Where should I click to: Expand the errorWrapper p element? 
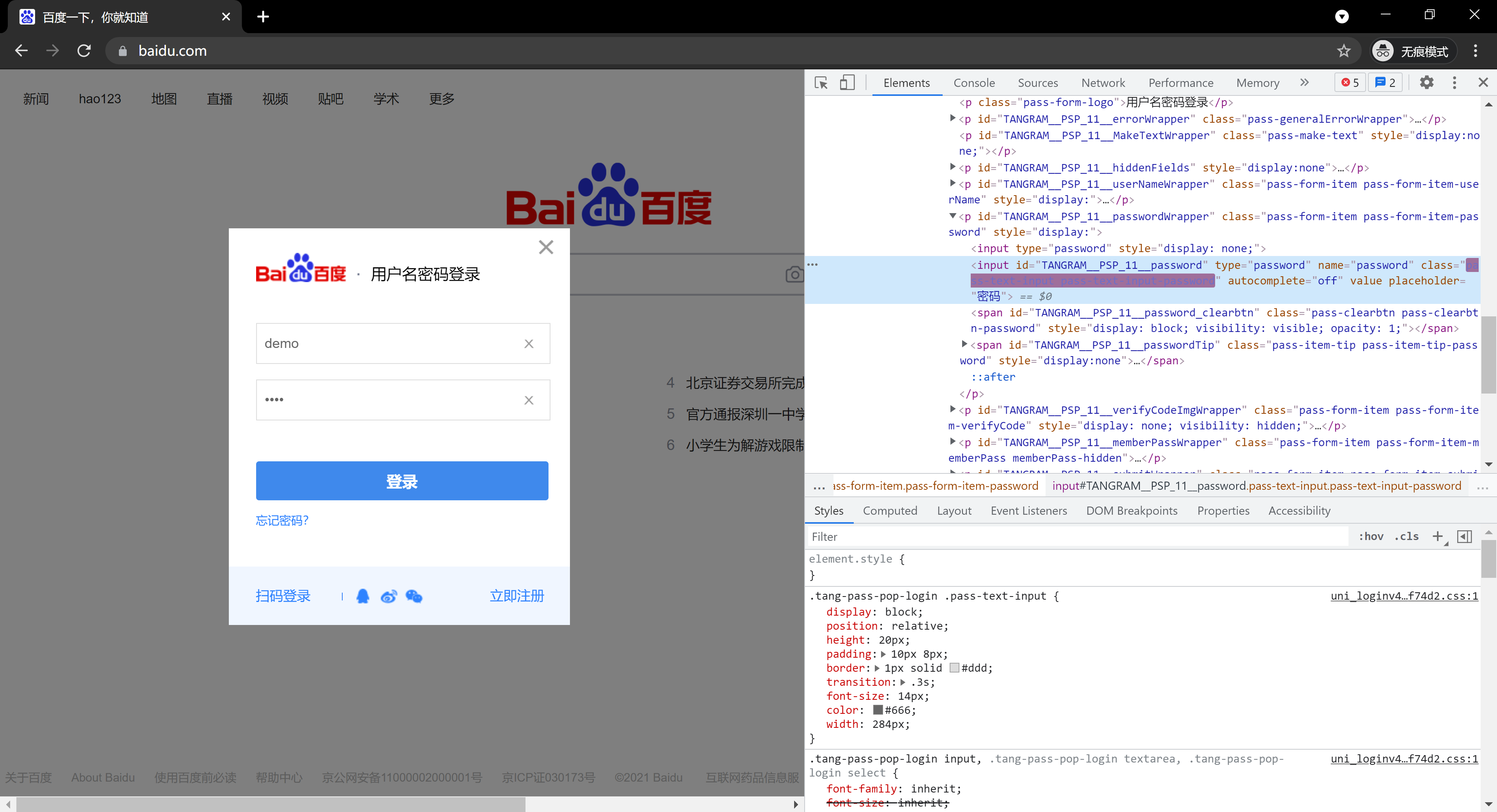tap(952, 118)
